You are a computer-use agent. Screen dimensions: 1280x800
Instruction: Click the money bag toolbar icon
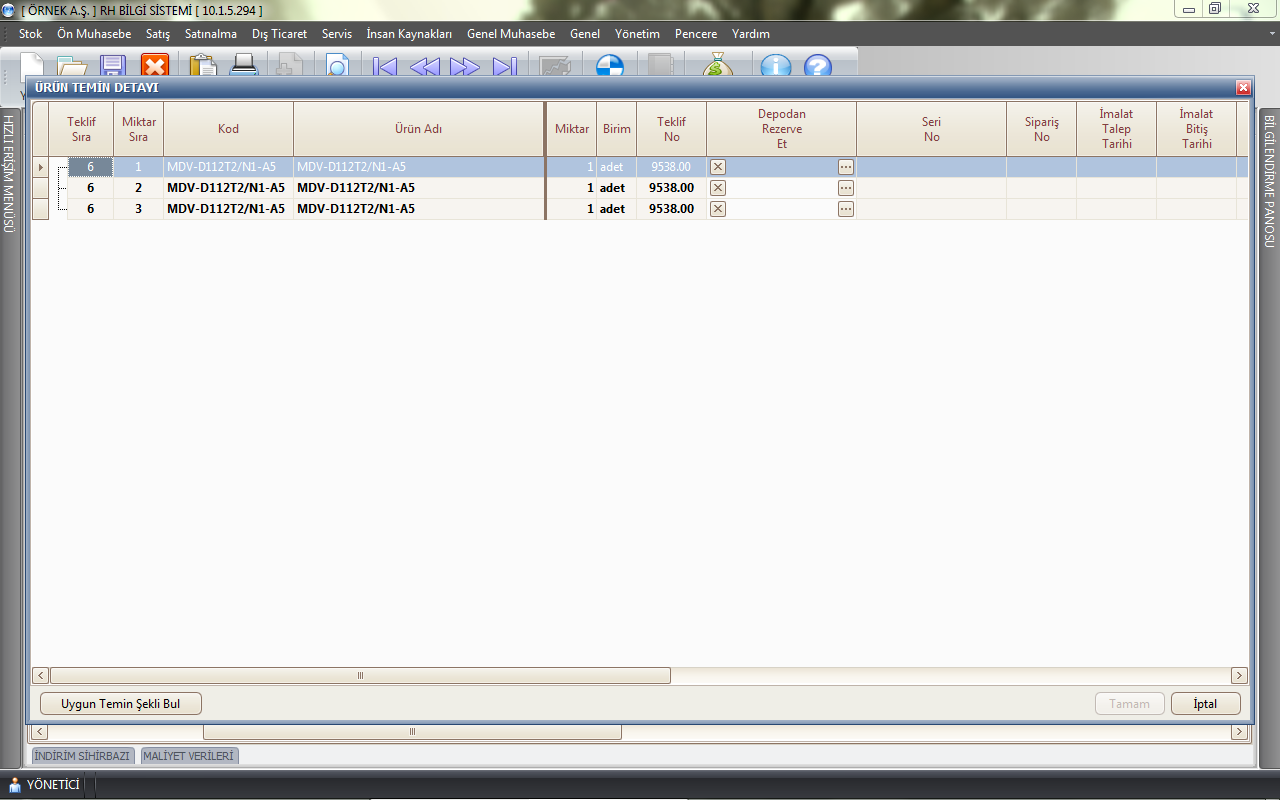point(717,66)
